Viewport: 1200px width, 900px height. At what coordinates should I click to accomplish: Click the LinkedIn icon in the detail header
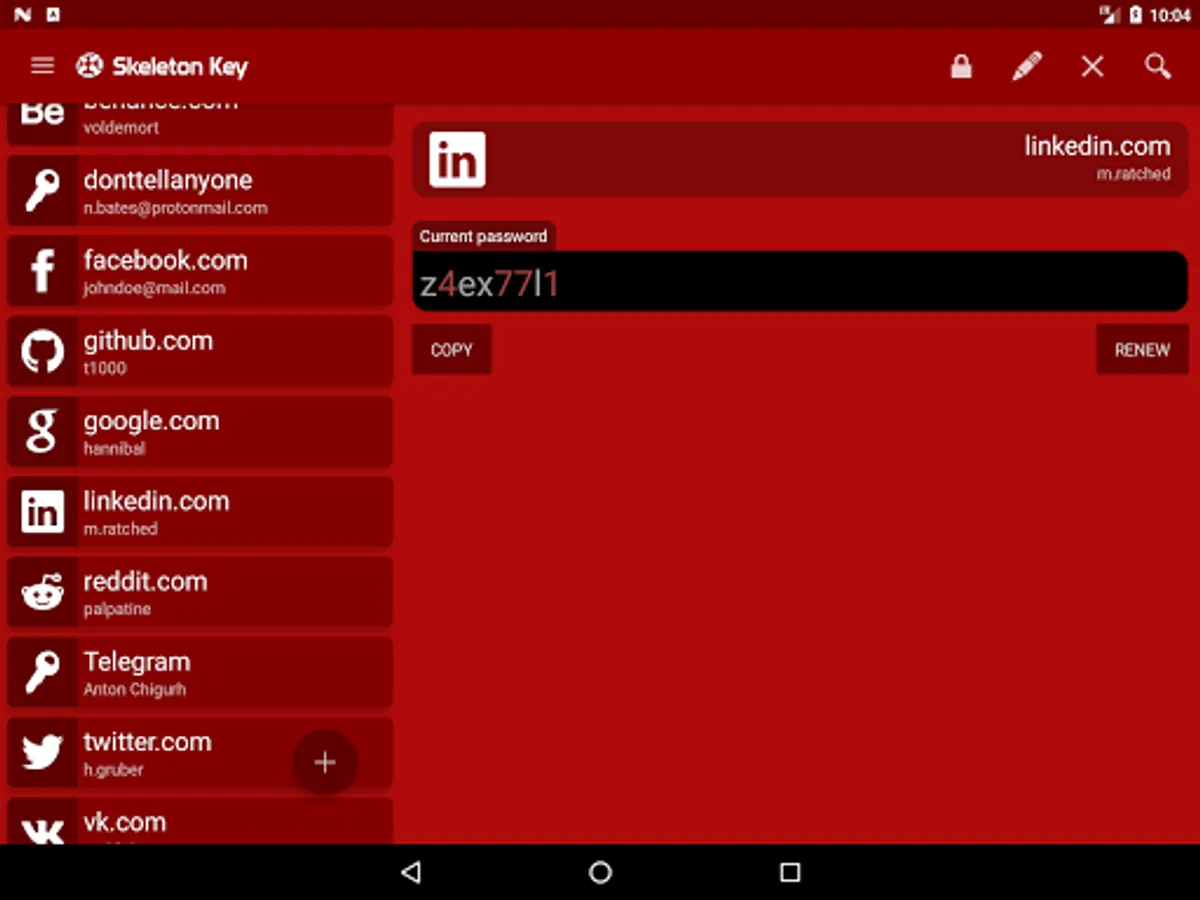pyautogui.click(x=457, y=158)
